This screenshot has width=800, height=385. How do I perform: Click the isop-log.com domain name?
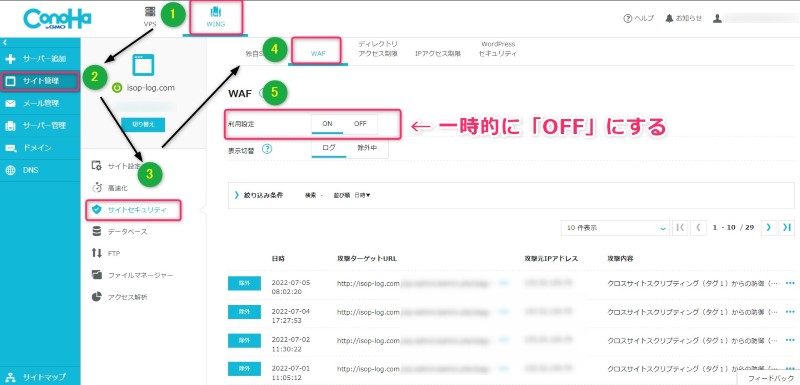point(150,88)
